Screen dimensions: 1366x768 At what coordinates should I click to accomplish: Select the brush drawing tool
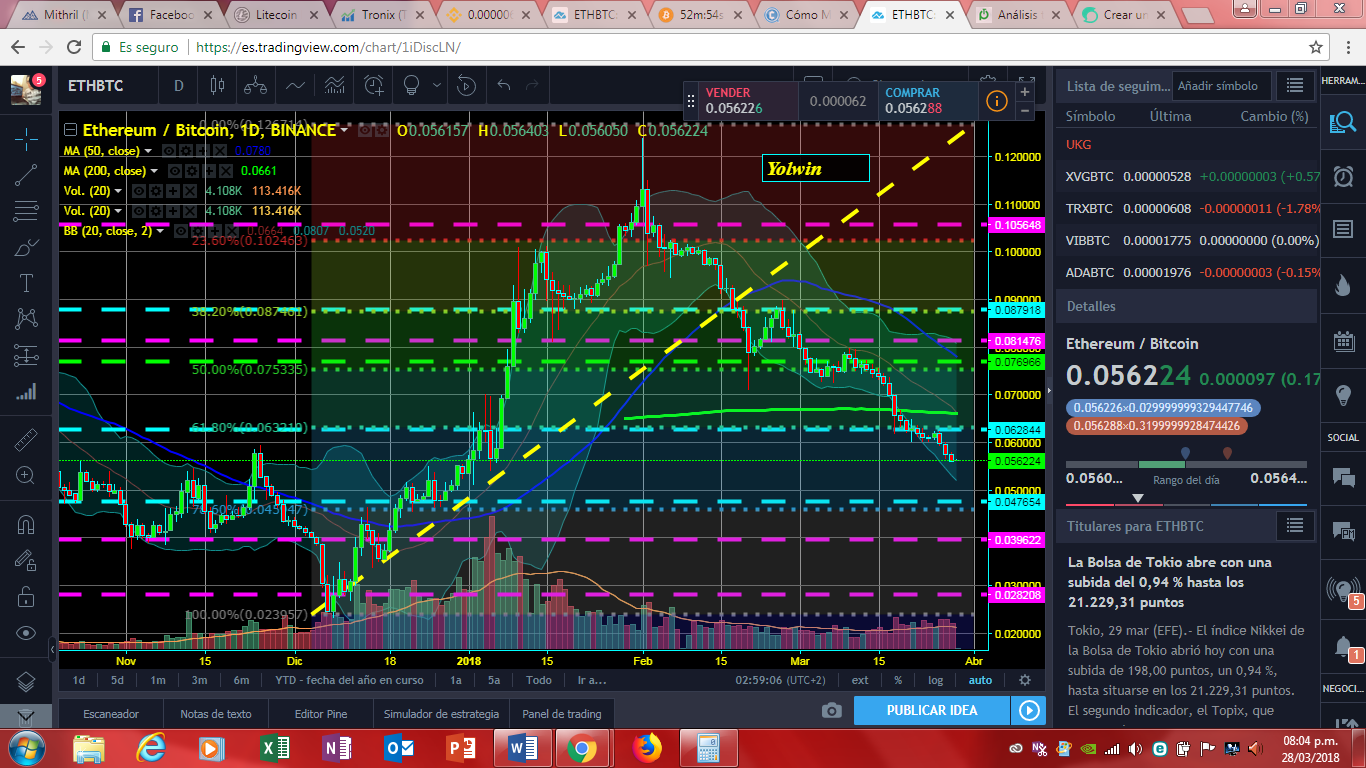(26, 247)
